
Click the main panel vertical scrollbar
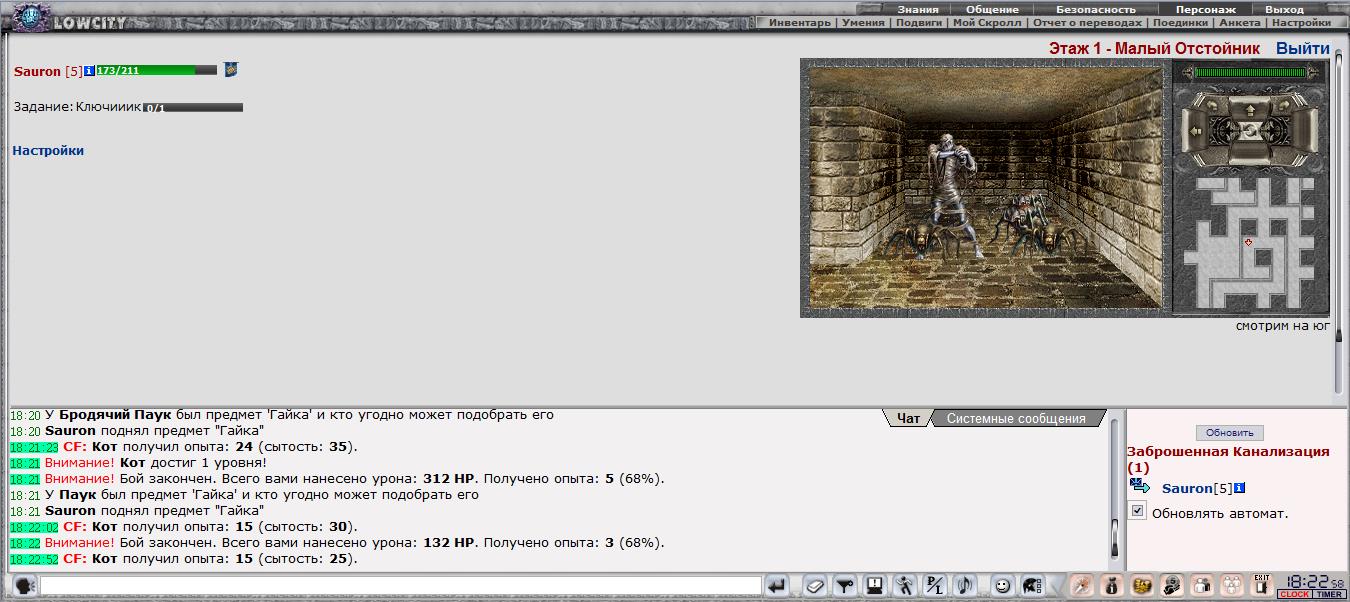[1339, 220]
